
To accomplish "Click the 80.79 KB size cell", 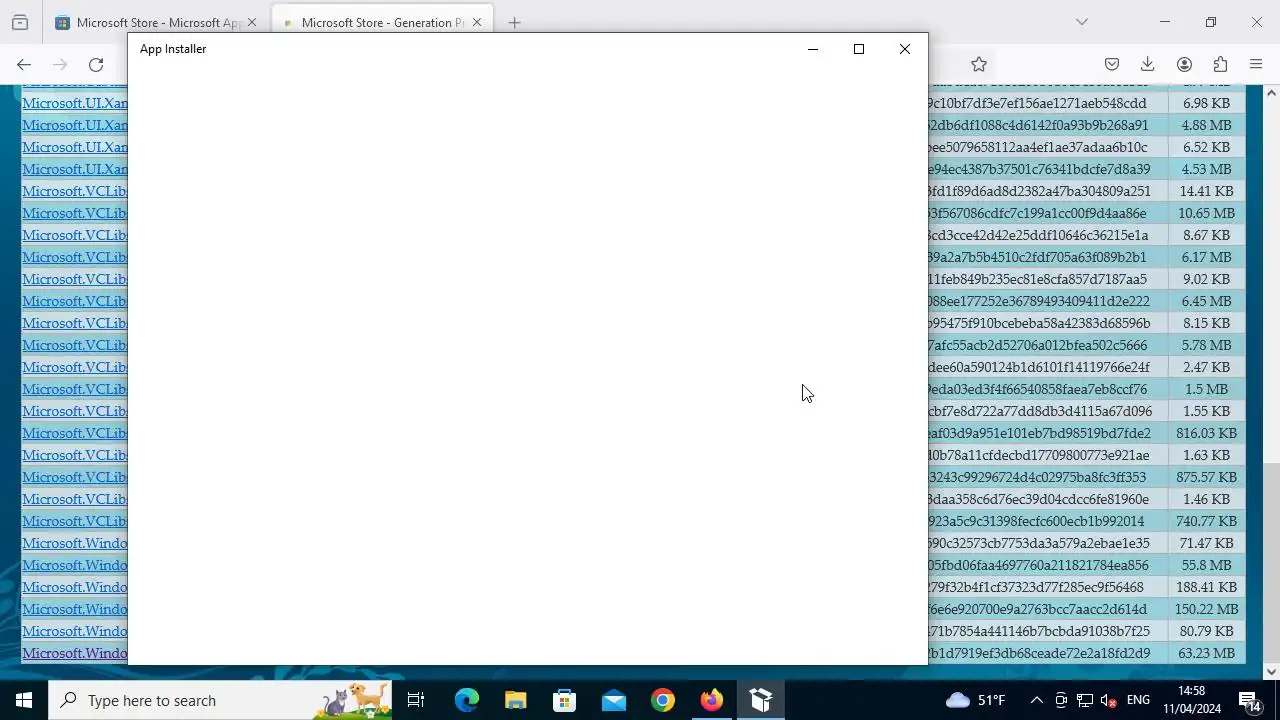I will pyautogui.click(x=1206, y=631).
